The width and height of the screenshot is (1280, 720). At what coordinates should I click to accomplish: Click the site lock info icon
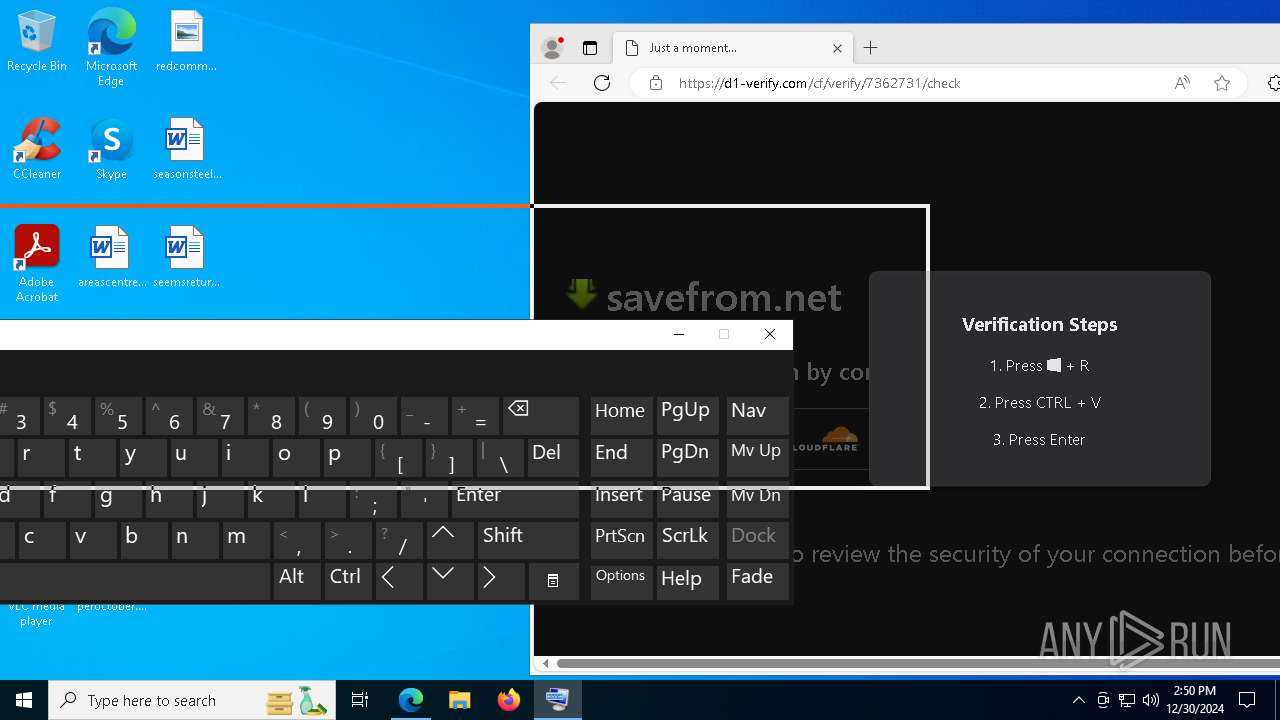(x=656, y=83)
